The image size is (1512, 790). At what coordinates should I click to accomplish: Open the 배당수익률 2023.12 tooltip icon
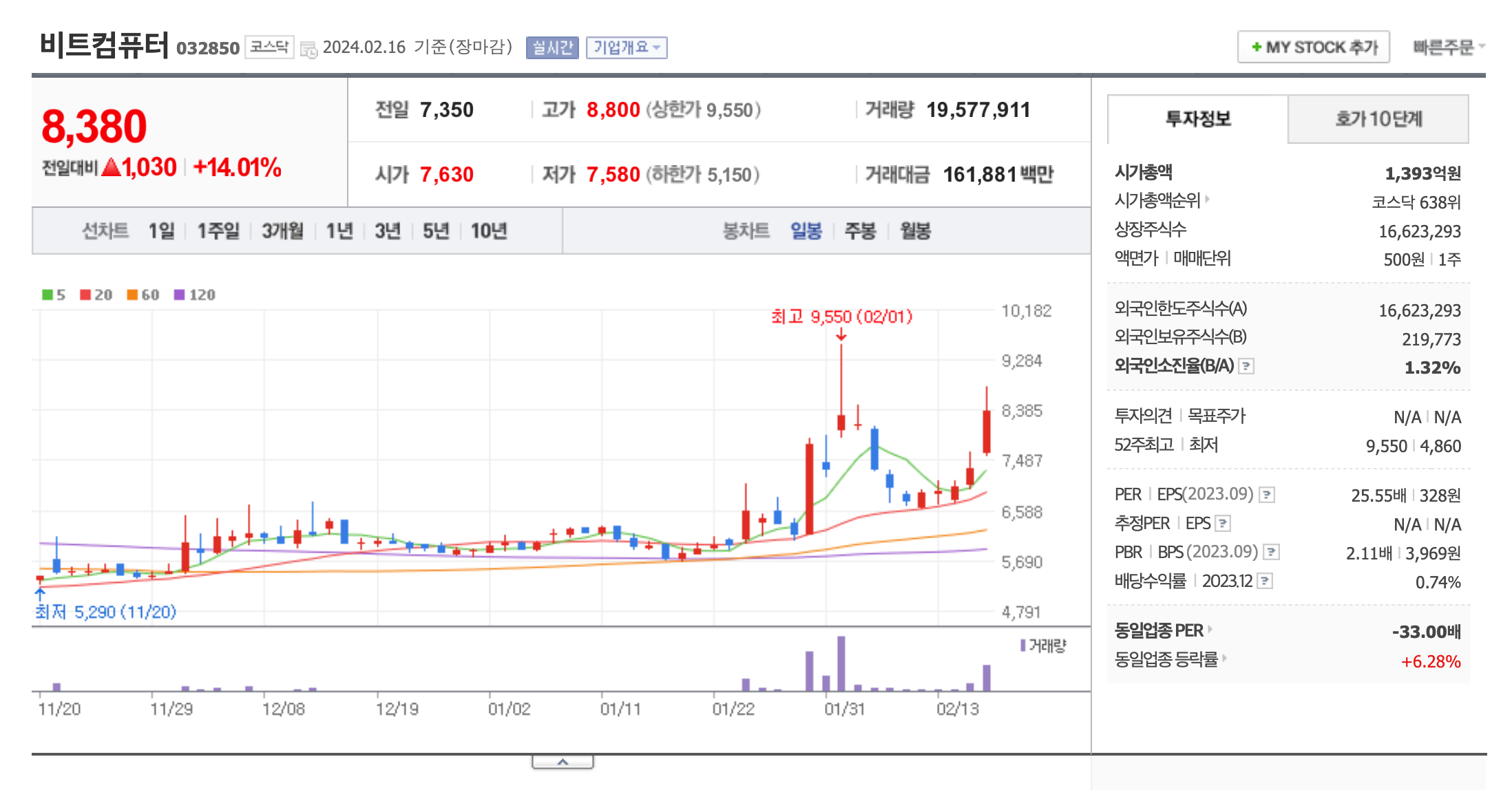pos(1266,581)
